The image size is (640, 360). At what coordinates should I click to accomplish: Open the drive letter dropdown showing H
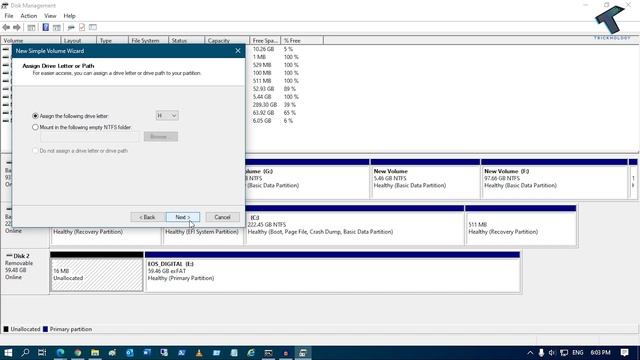pos(167,116)
